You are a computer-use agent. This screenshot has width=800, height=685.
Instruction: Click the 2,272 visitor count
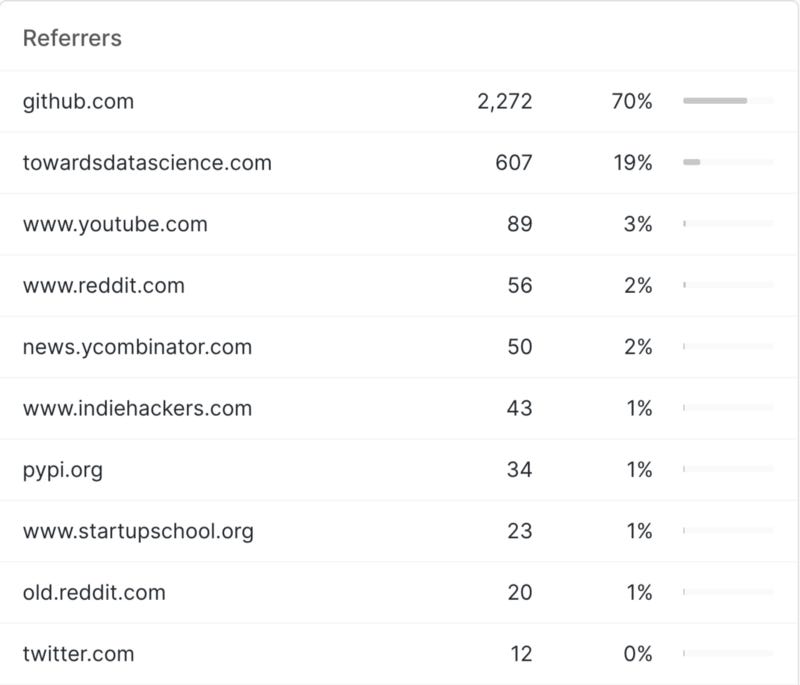click(505, 101)
